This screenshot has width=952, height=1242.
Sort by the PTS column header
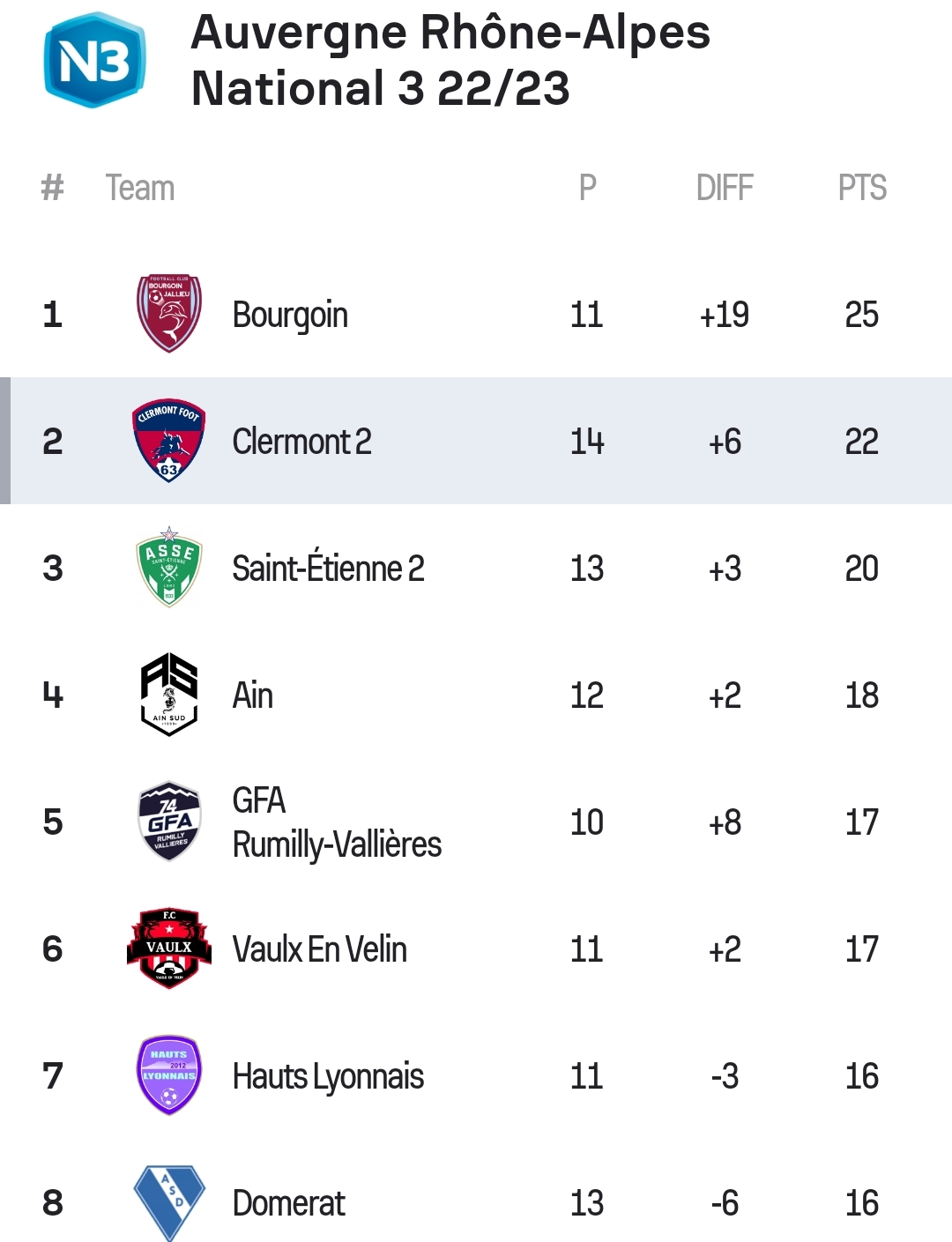tap(862, 188)
